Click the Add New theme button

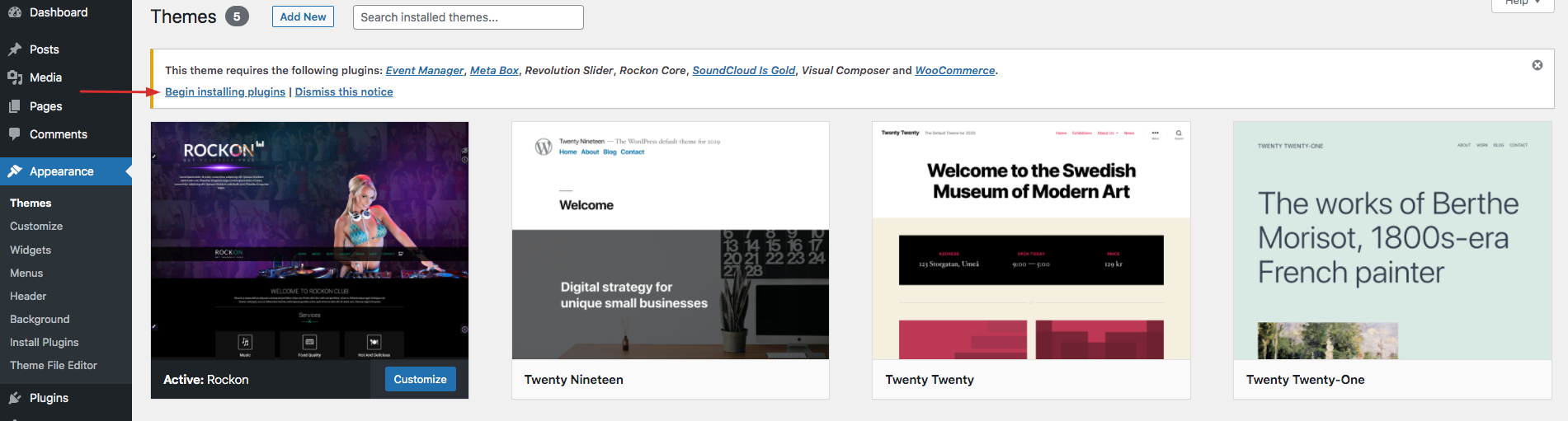tap(303, 16)
